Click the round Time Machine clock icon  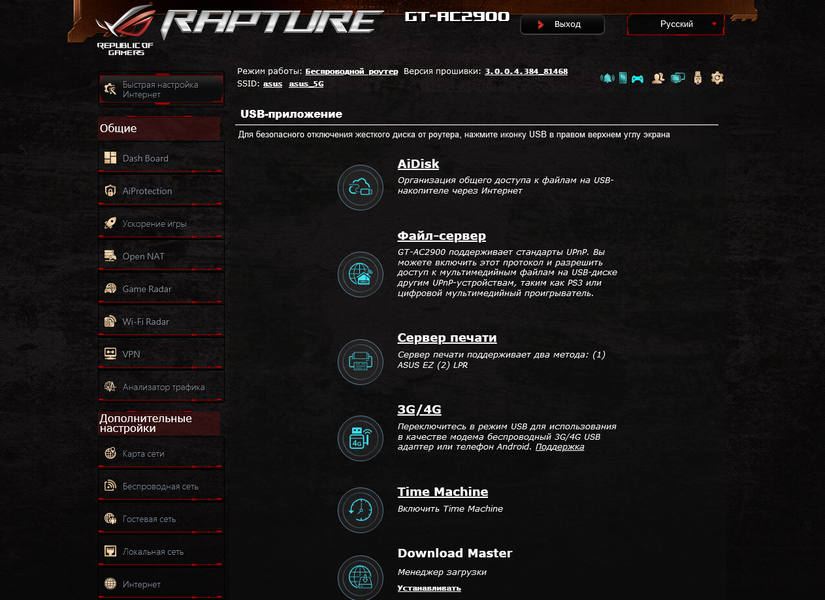pyautogui.click(x=360, y=510)
